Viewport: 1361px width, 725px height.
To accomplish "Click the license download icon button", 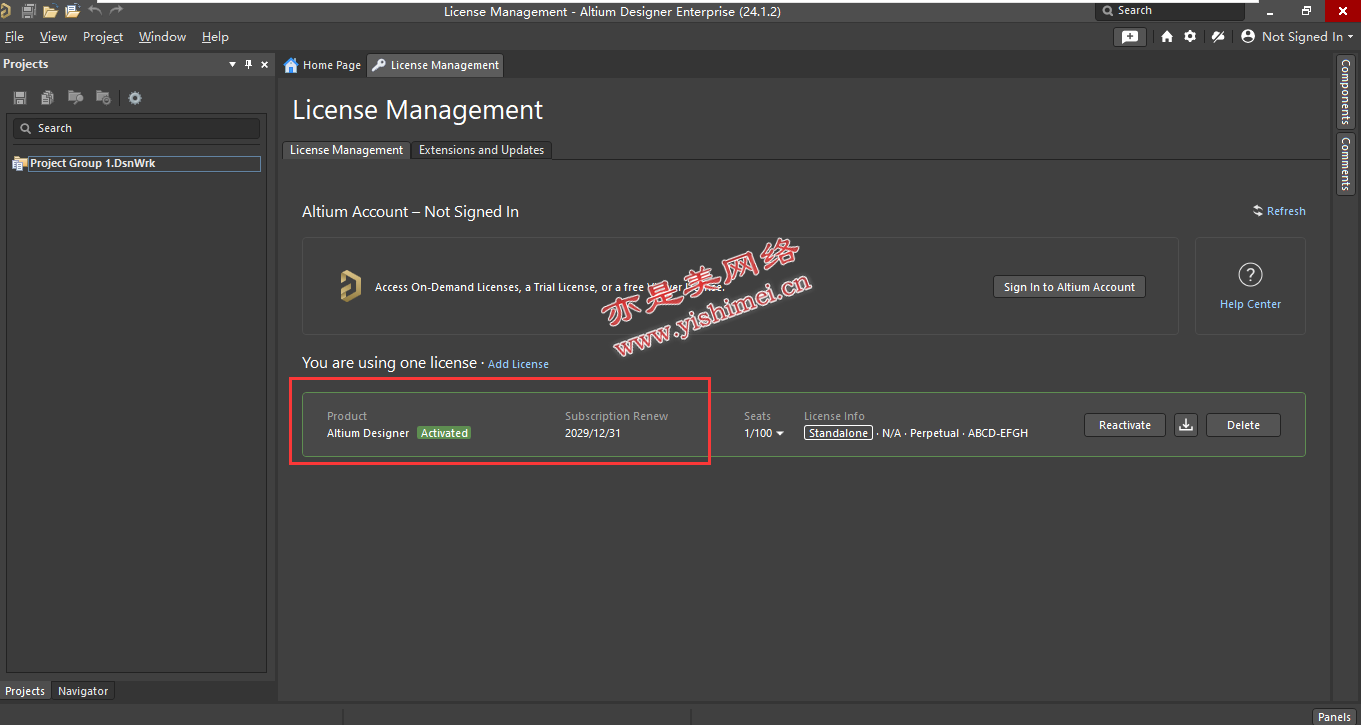I will point(1186,425).
